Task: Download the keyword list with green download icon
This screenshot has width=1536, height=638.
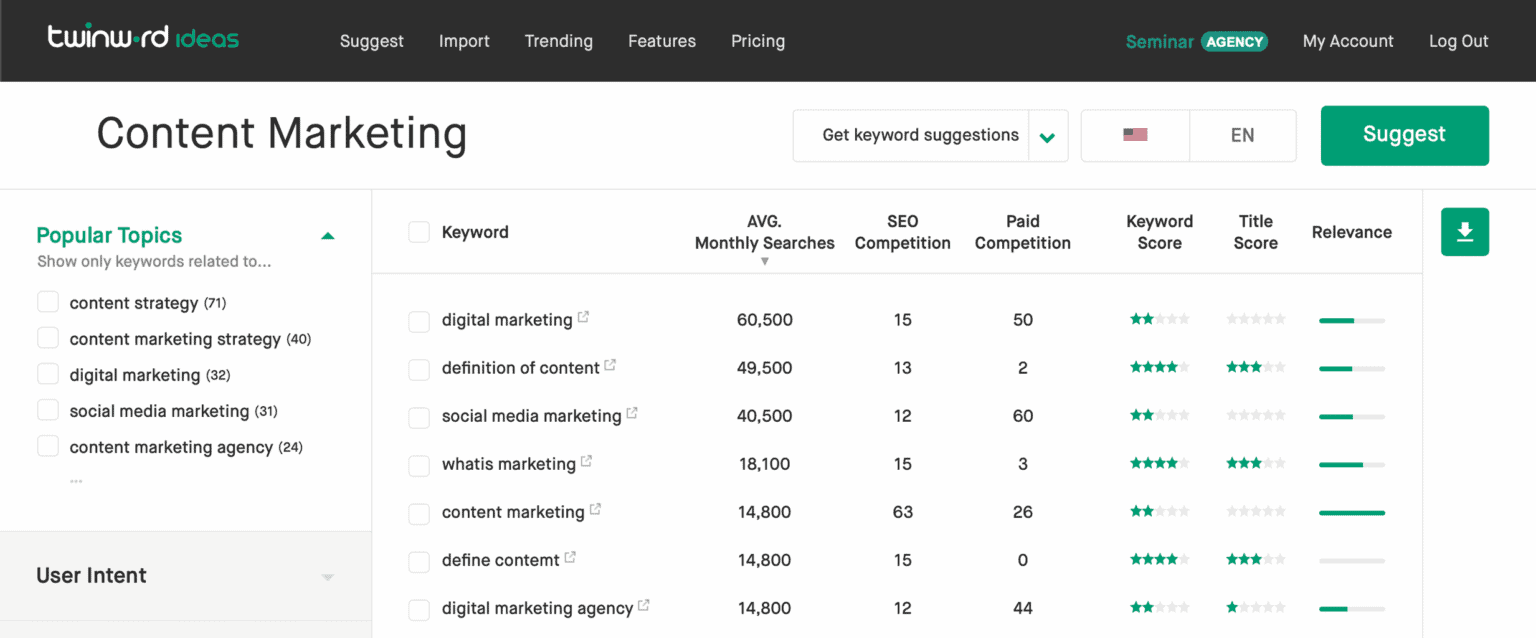Action: [x=1465, y=232]
